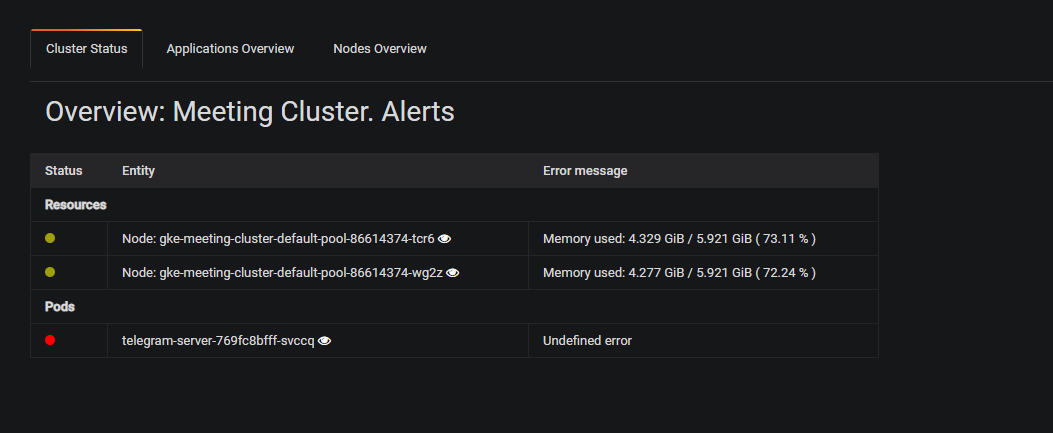Click the Entity column header
This screenshot has width=1053, height=433.
tap(138, 171)
